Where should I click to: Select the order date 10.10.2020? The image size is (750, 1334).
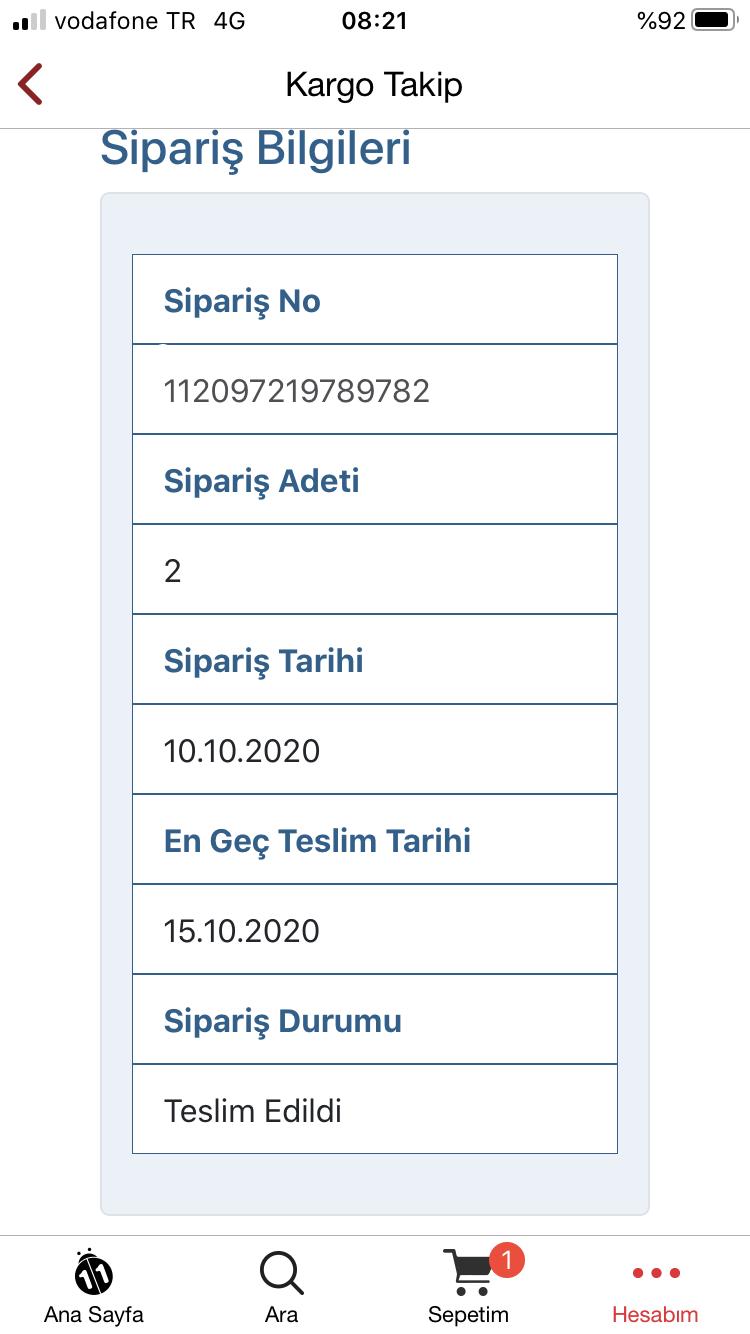pyautogui.click(x=242, y=750)
